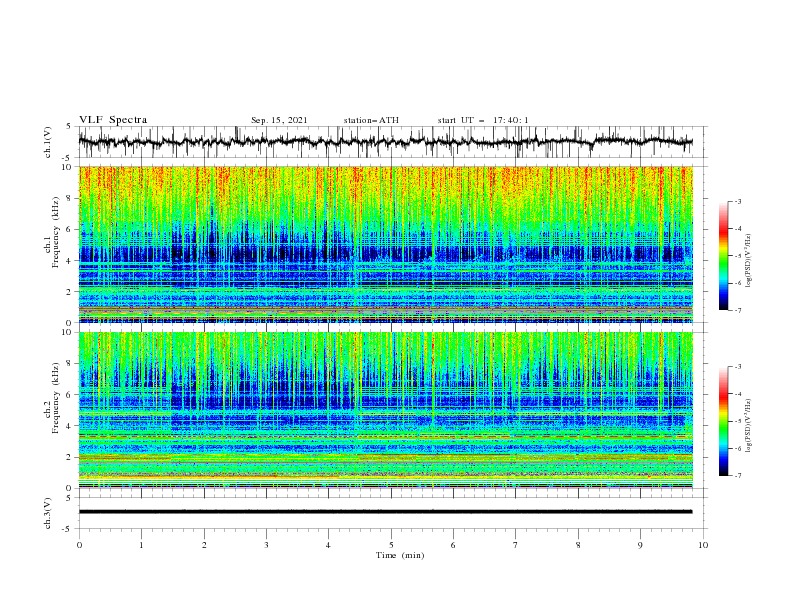Click the ch.1 color bar log(PSD) label
Screen dimensions: 792x612
click(x=748, y=261)
